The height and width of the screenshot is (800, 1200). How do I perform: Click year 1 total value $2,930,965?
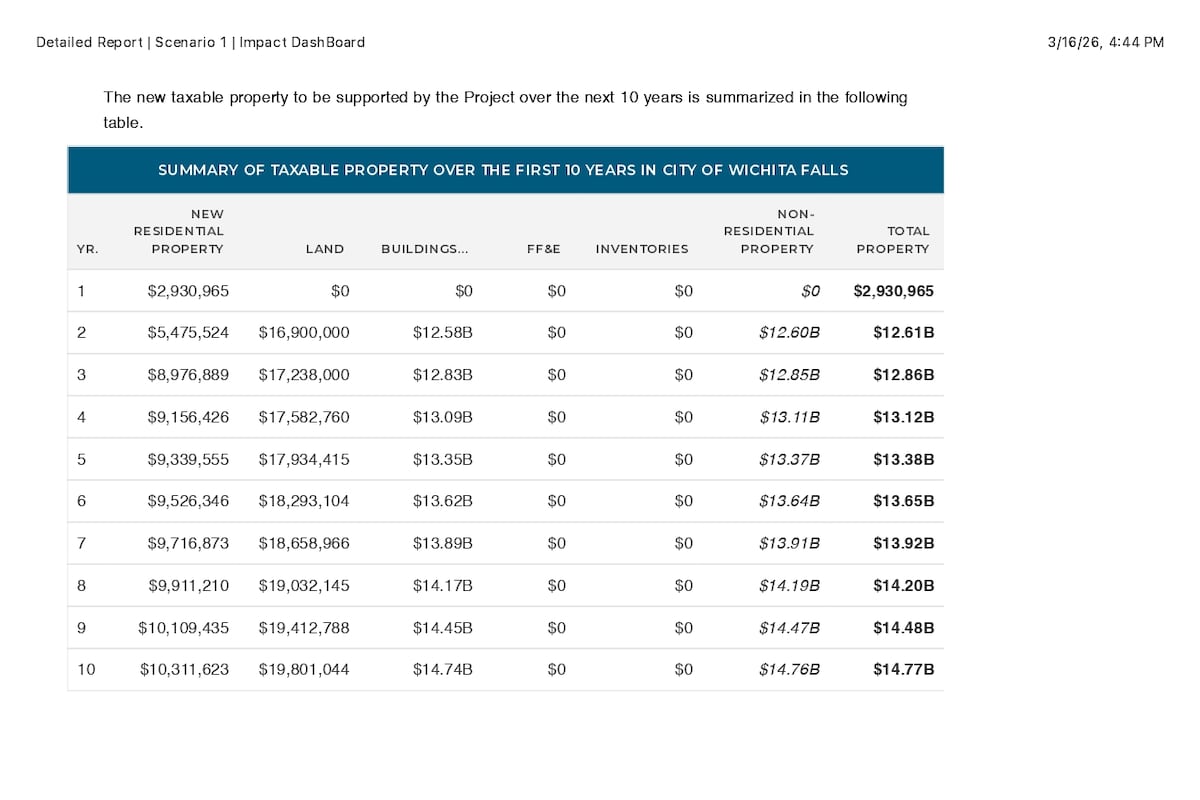(x=893, y=291)
